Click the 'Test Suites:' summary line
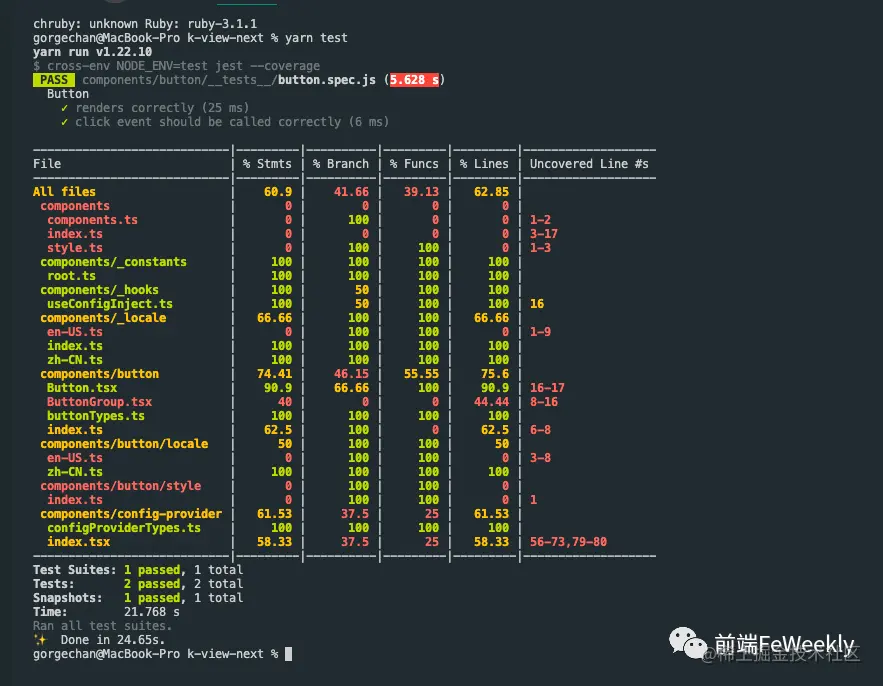The width and height of the screenshot is (883, 686). [138, 570]
